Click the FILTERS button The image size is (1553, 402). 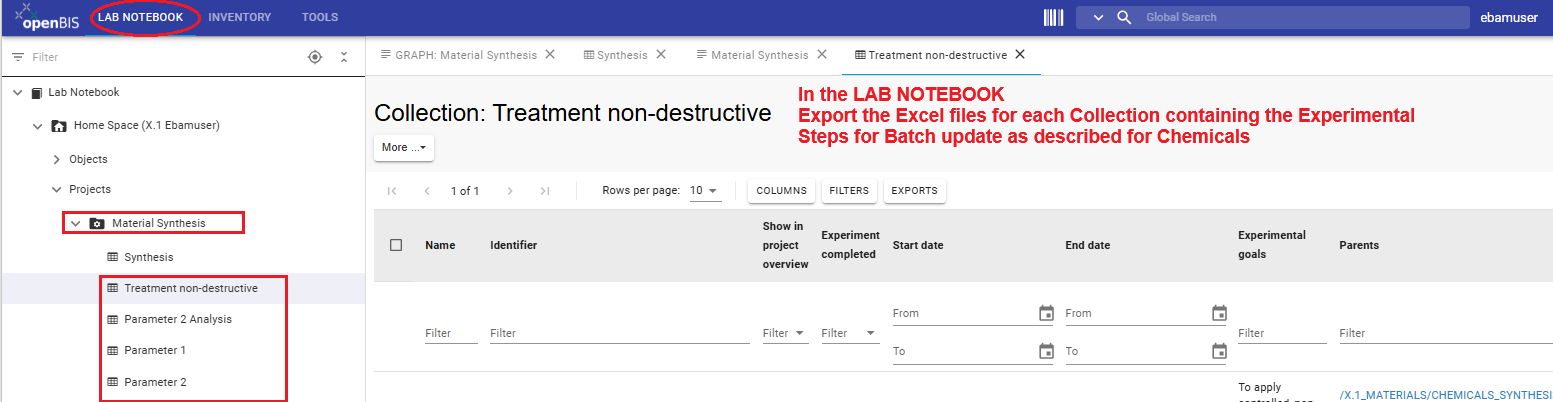pyautogui.click(x=848, y=191)
